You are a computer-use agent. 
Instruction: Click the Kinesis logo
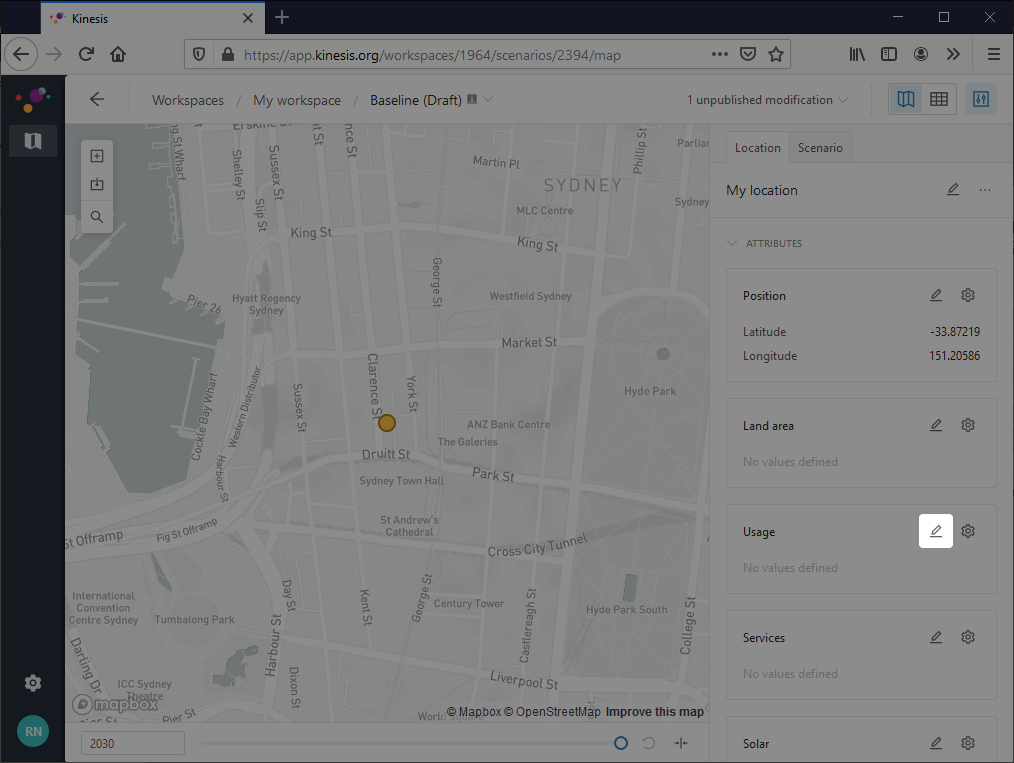click(33, 99)
